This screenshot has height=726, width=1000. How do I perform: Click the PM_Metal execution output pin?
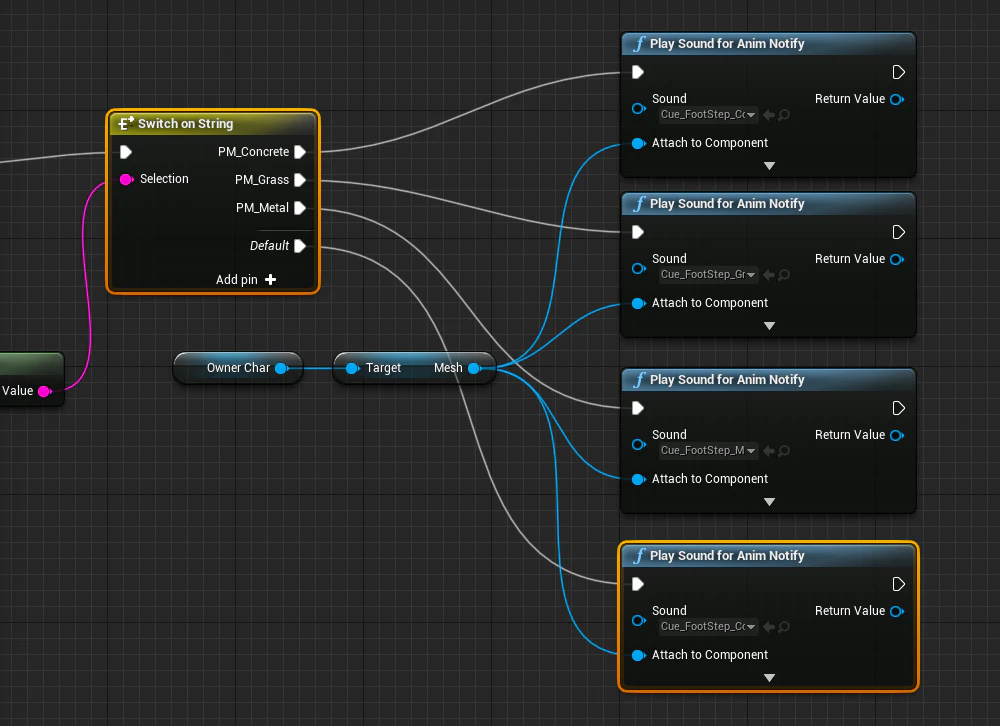pos(300,208)
